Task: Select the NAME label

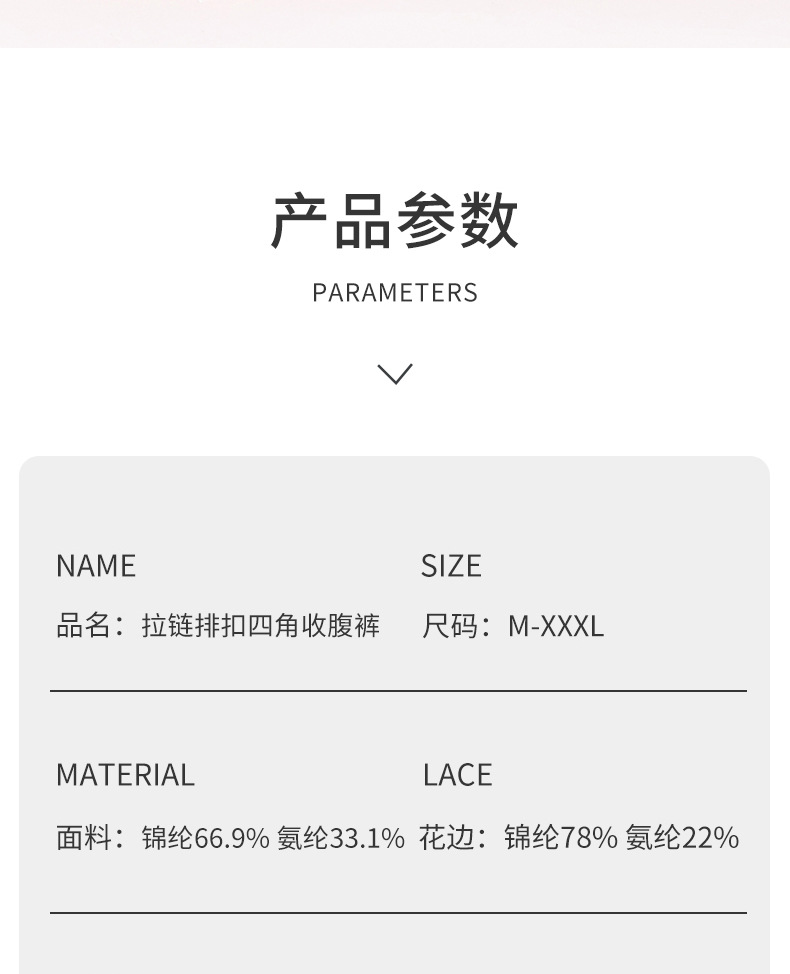Action: (x=96, y=566)
